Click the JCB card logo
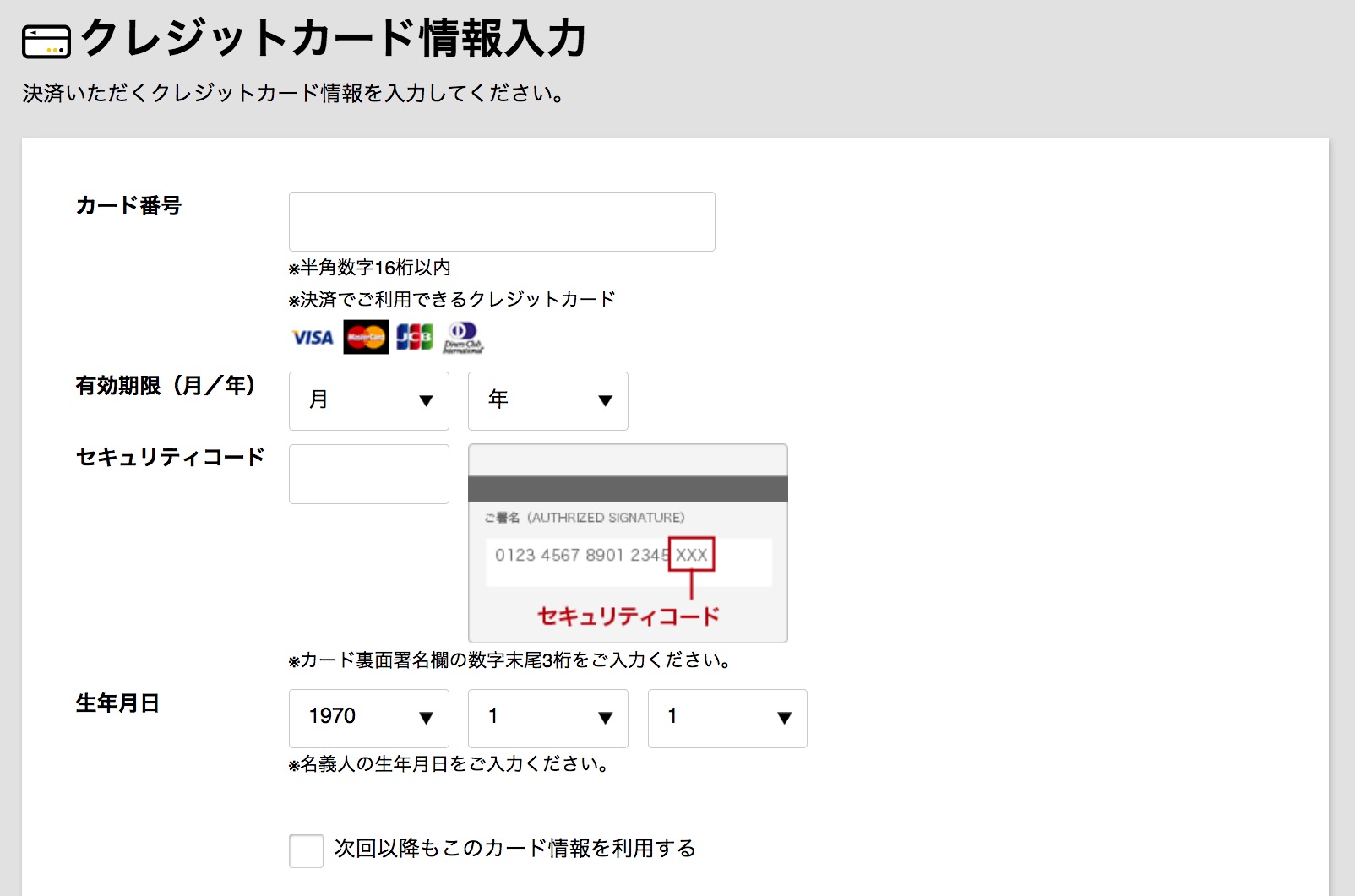This screenshot has height=896, width=1355. click(x=415, y=337)
